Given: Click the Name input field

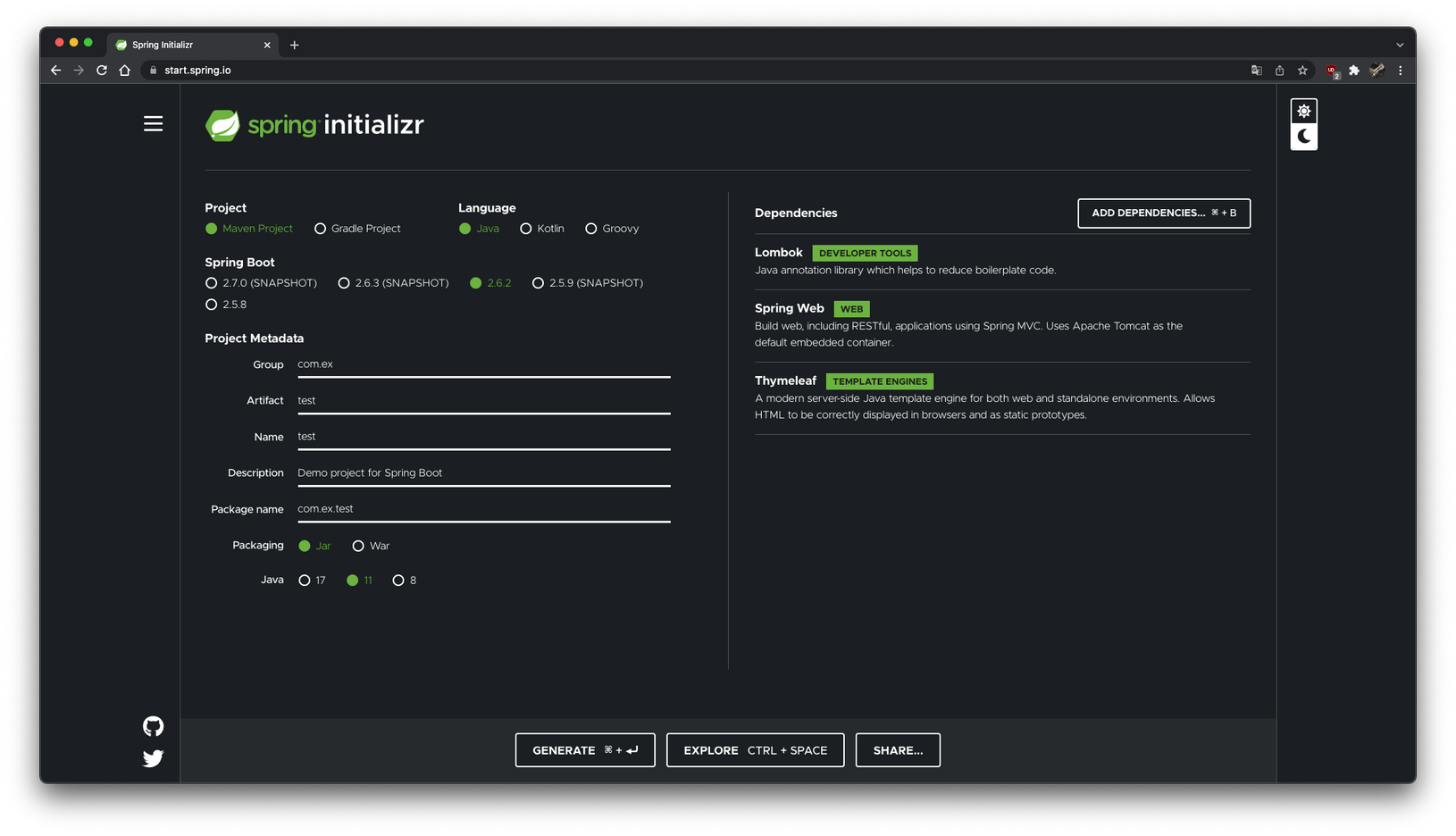Looking at the screenshot, I should pos(483,437).
